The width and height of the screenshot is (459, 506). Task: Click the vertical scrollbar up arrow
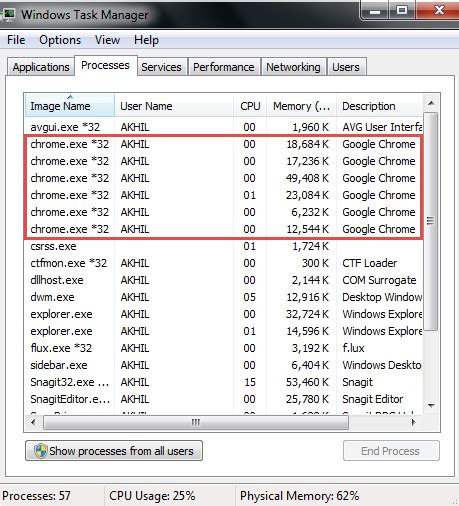431,103
